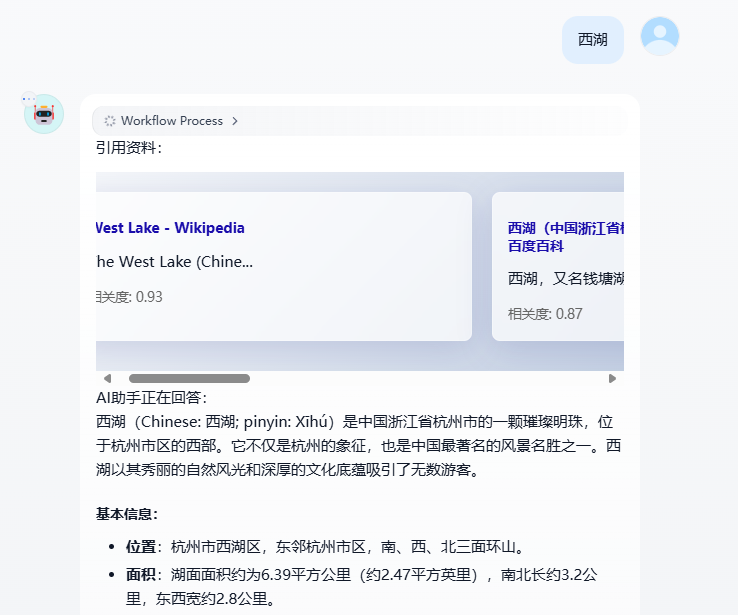
Task: Click the 基本信息 section heading
Action: pos(127,514)
